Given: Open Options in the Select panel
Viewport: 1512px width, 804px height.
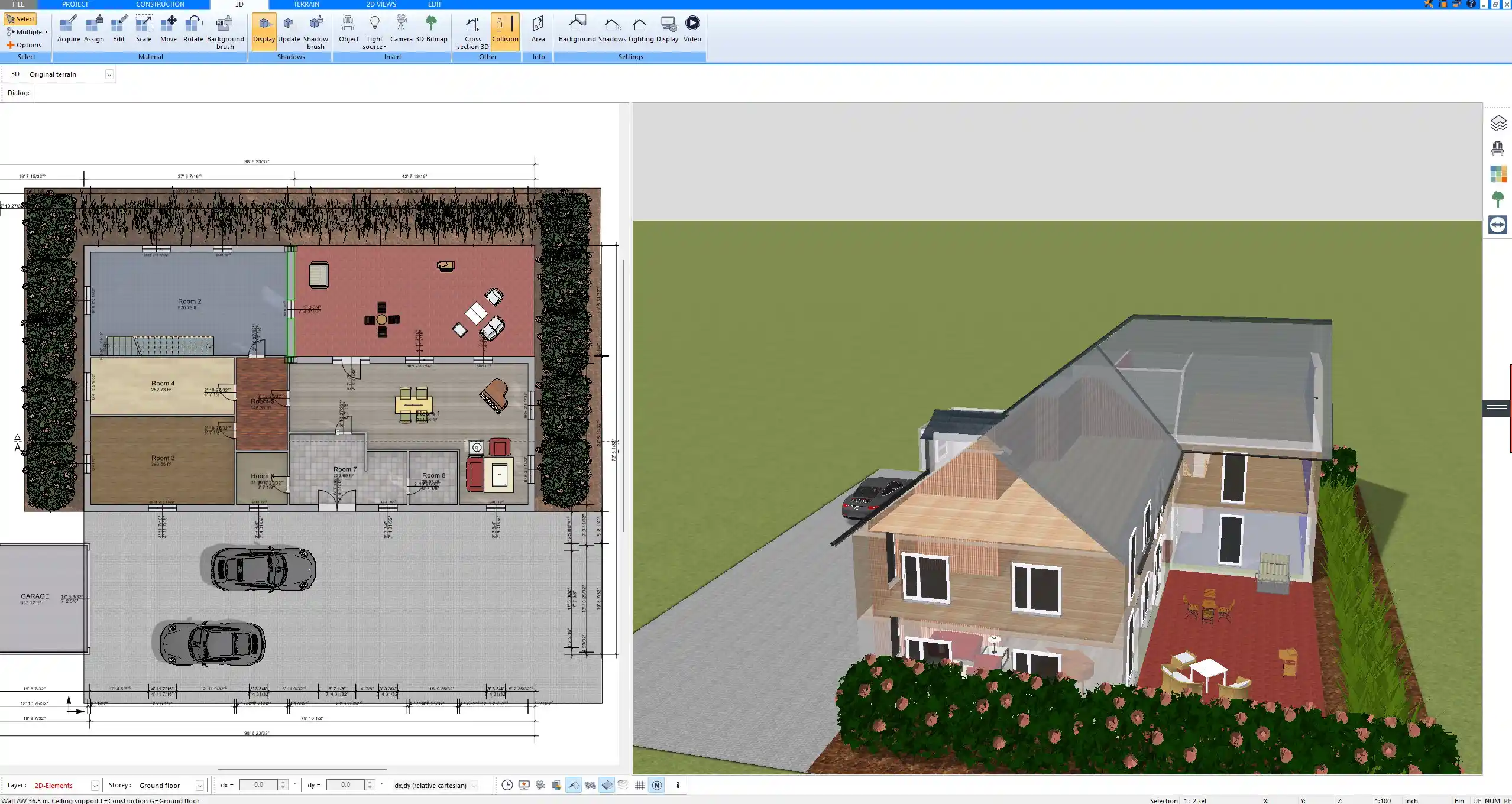Looking at the screenshot, I should [x=26, y=44].
